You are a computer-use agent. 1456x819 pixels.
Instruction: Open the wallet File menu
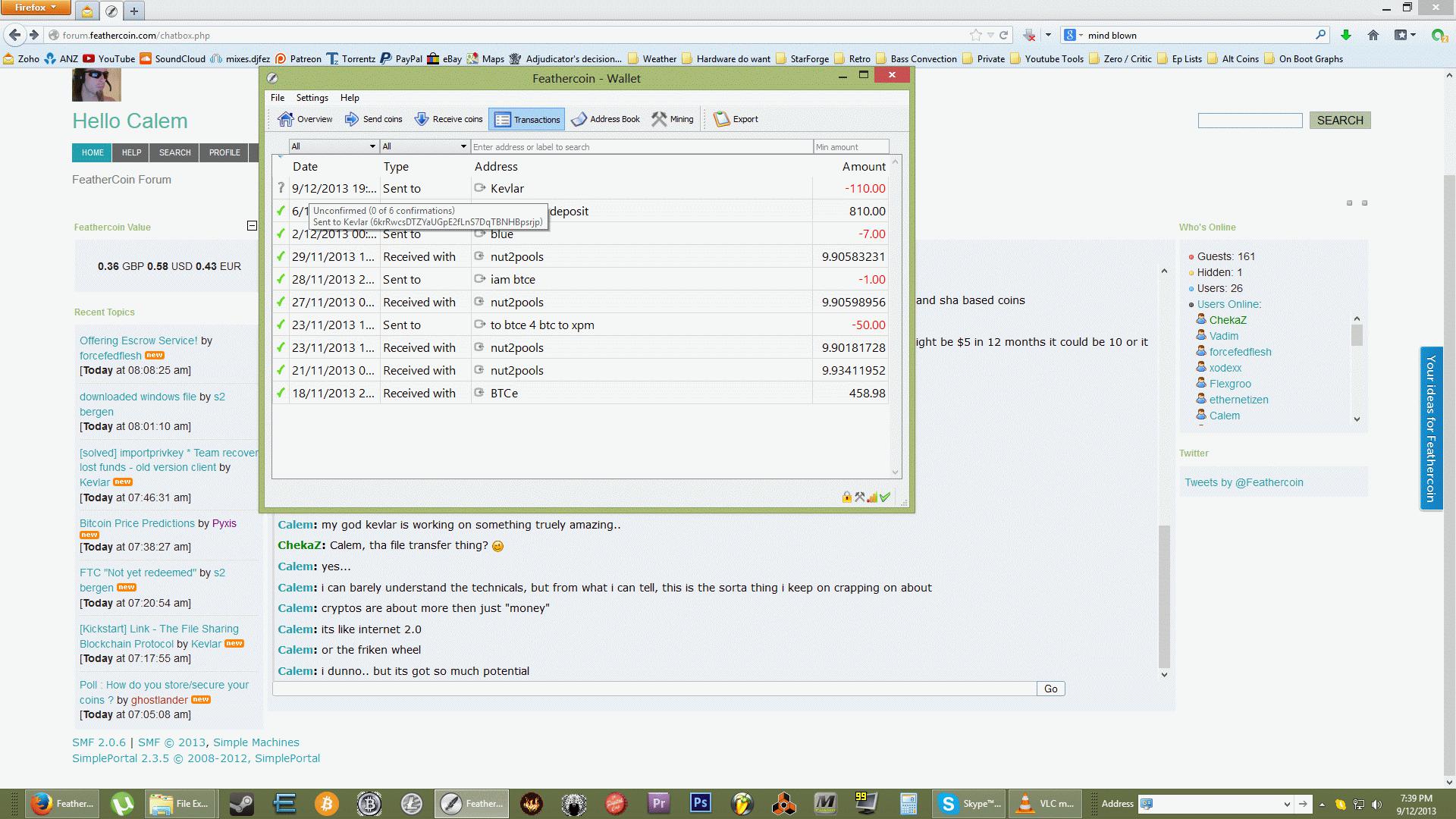[278, 98]
